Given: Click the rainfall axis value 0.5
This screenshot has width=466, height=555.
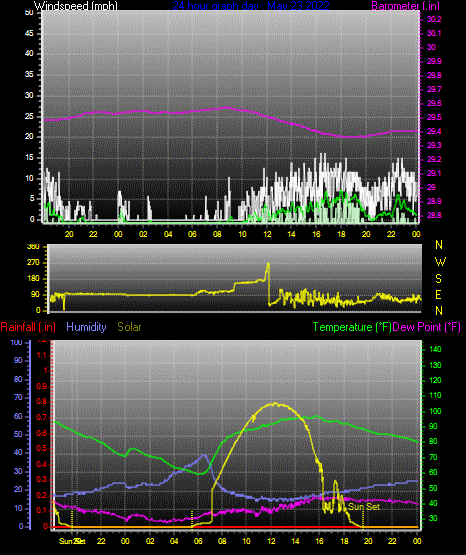Looking at the screenshot, I should (x=42, y=449).
